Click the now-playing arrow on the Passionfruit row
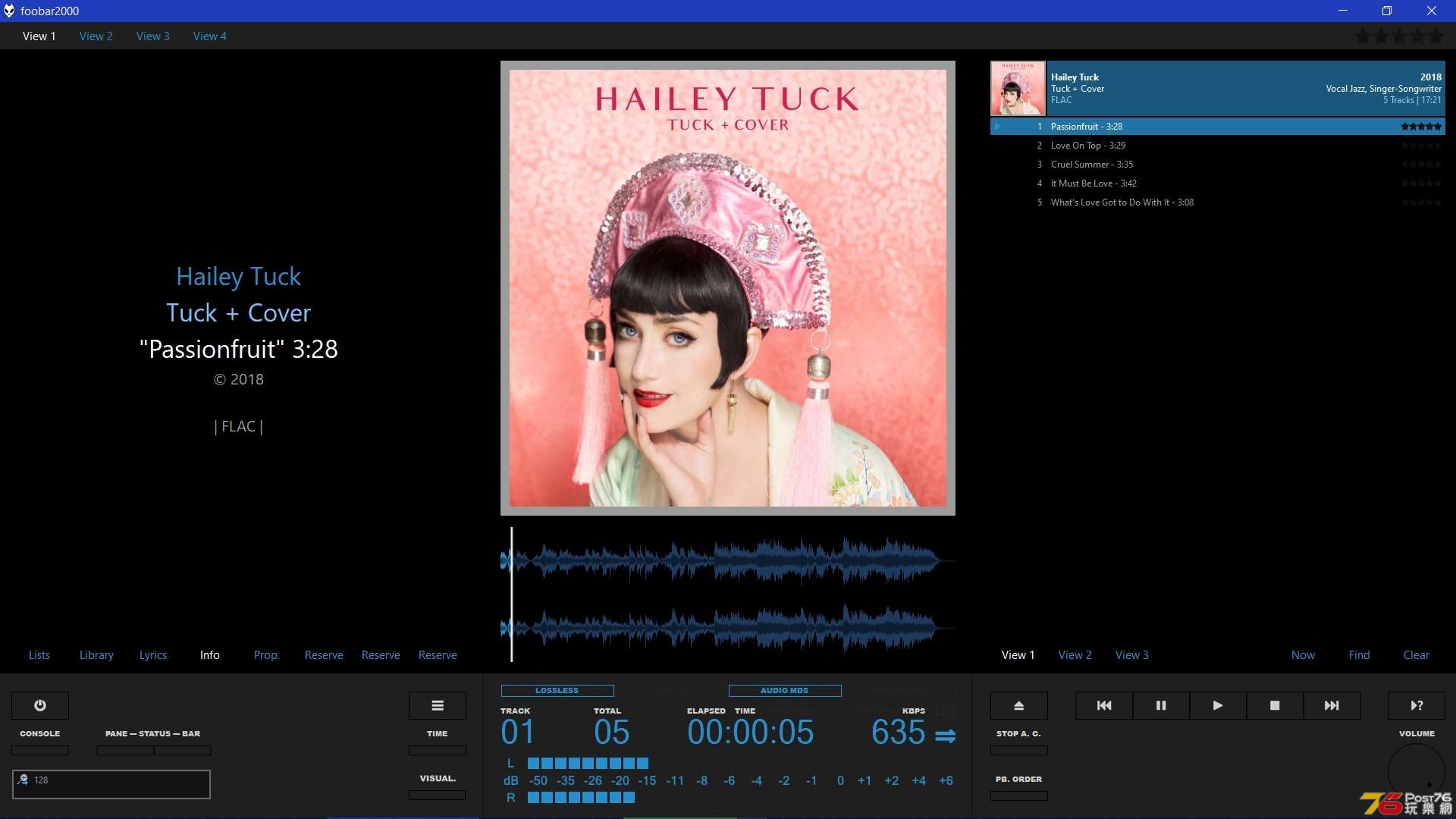 tap(998, 127)
